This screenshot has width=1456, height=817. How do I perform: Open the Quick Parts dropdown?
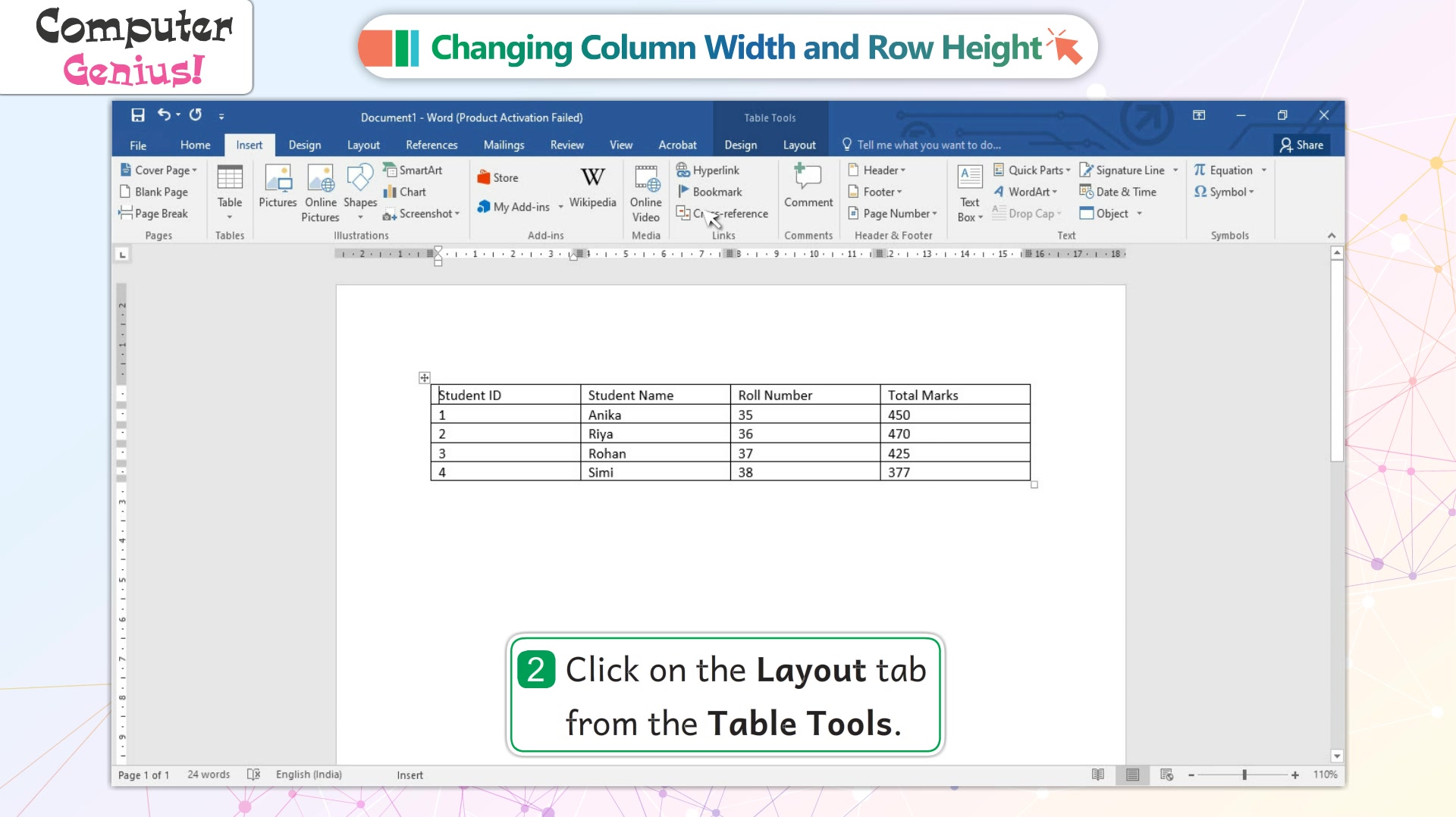coord(1032,170)
